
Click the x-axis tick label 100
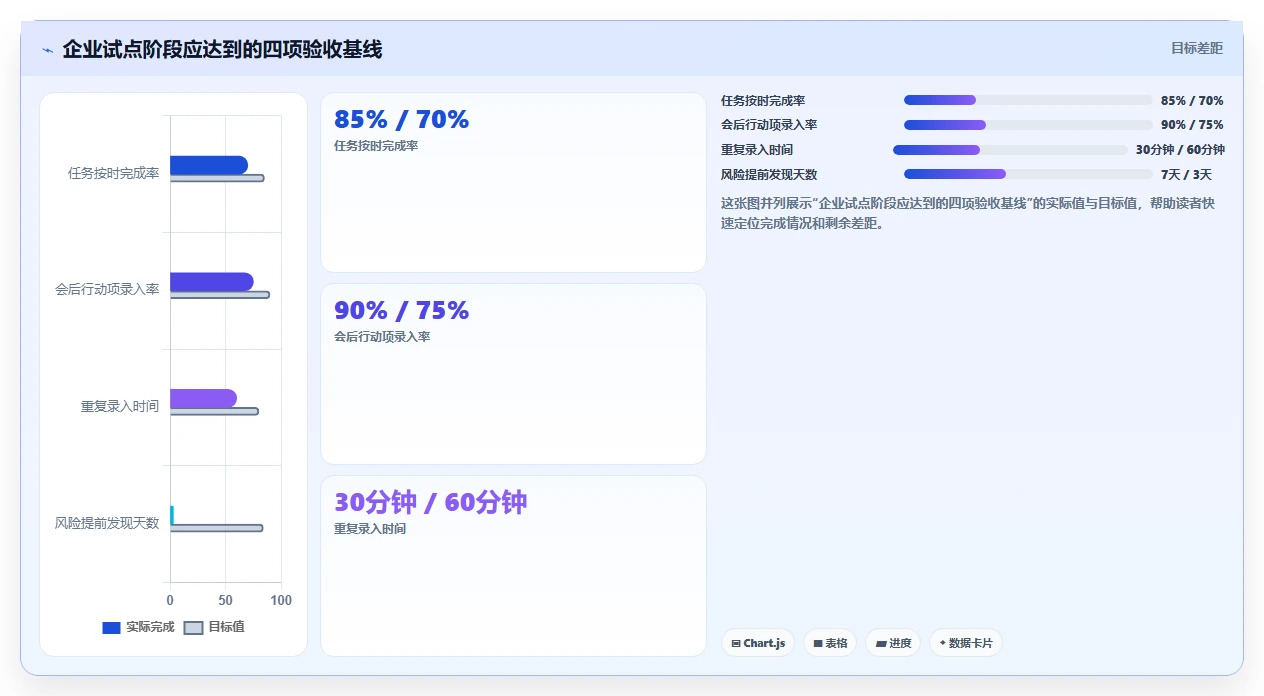(281, 600)
